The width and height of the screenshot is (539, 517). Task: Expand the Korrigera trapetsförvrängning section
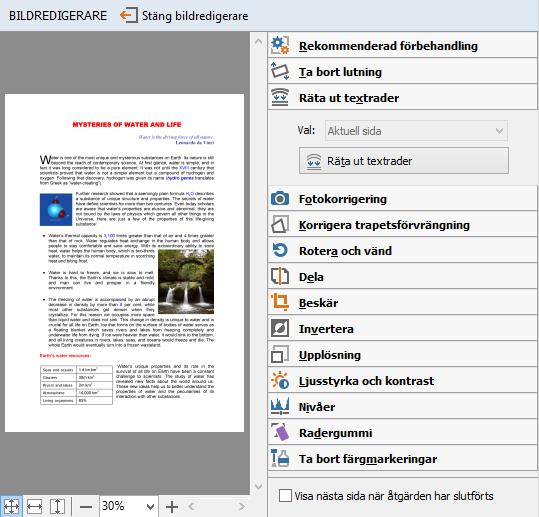click(402, 224)
